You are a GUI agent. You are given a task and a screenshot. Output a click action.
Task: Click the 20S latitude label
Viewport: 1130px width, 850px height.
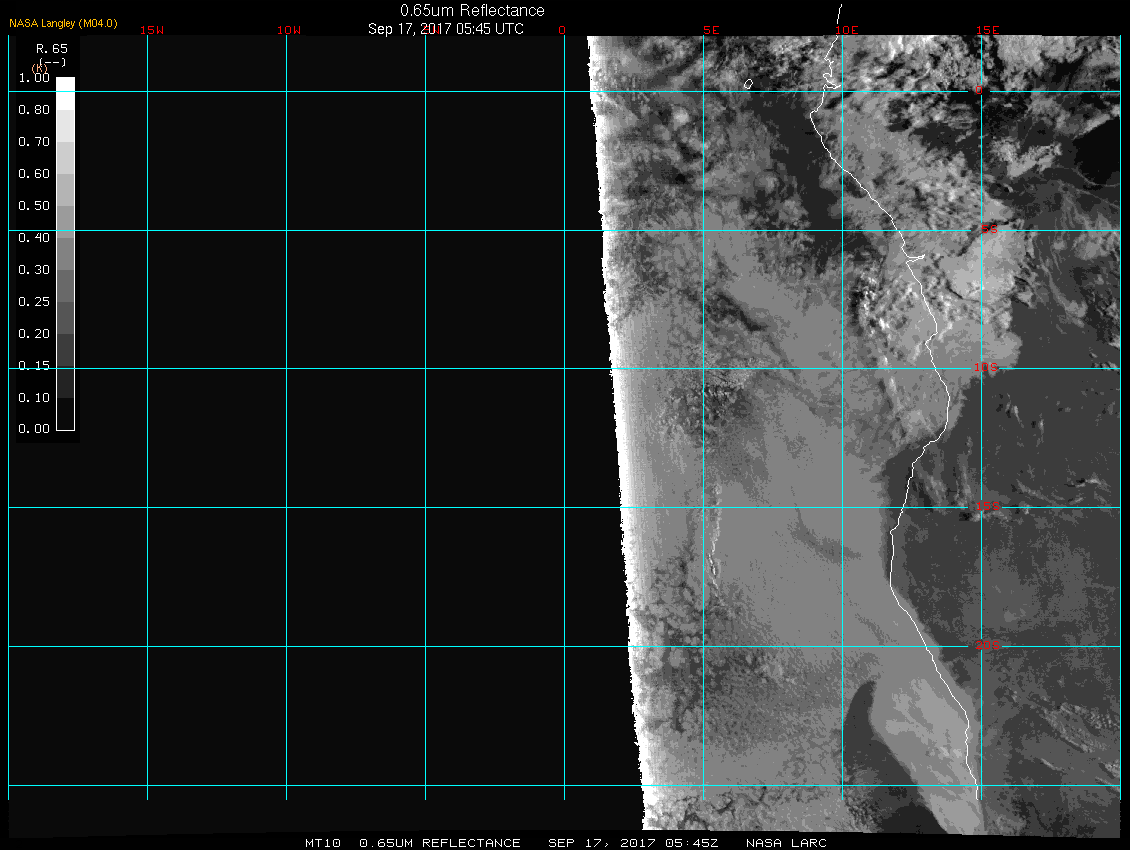(x=987, y=645)
